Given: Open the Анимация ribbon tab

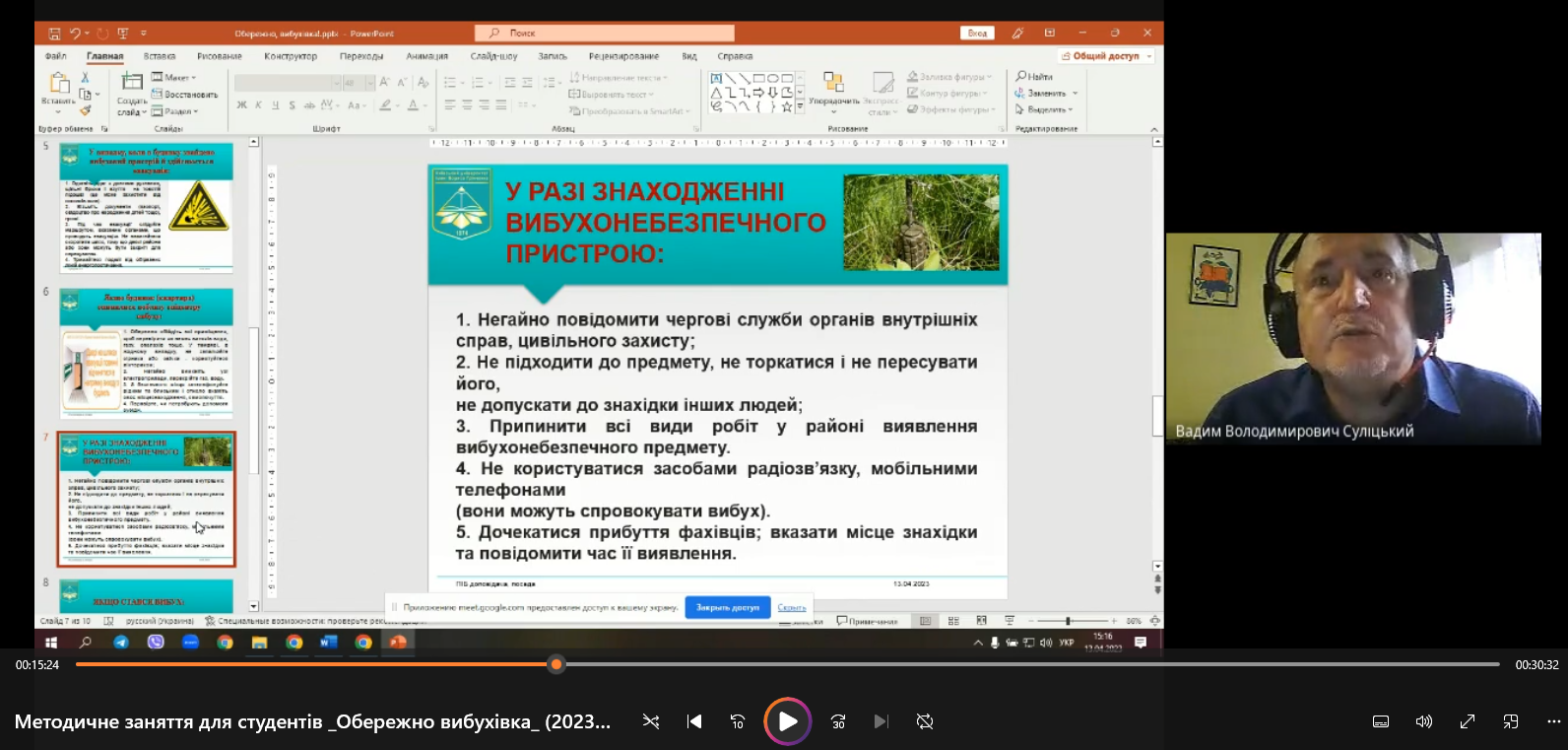Looking at the screenshot, I should click(x=426, y=56).
